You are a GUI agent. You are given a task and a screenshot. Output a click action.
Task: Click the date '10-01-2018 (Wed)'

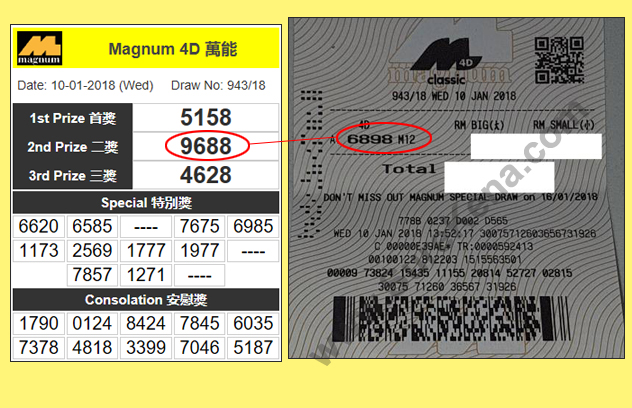tap(102, 85)
